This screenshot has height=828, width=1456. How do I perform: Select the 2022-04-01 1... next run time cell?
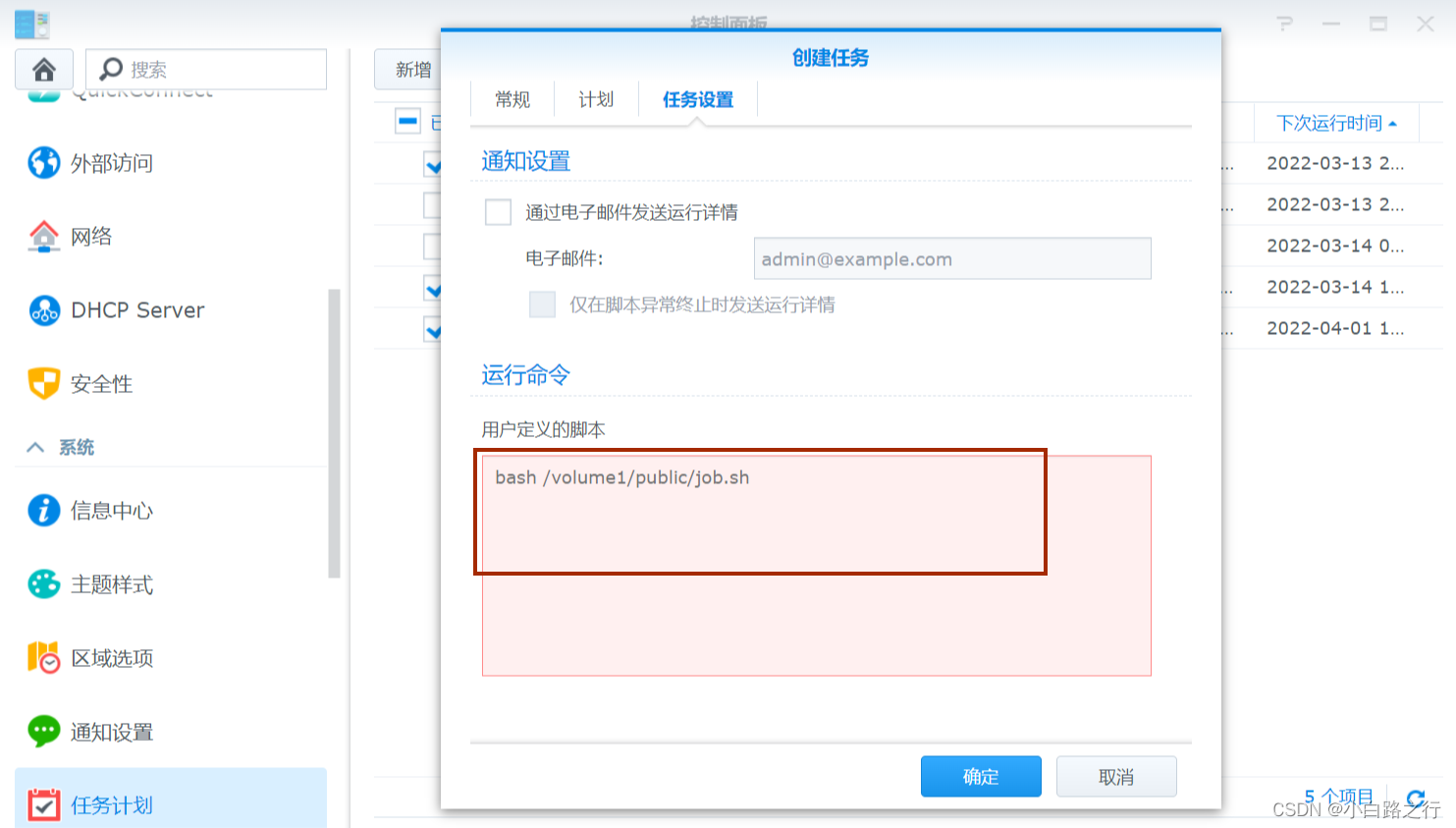[1335, 328]
